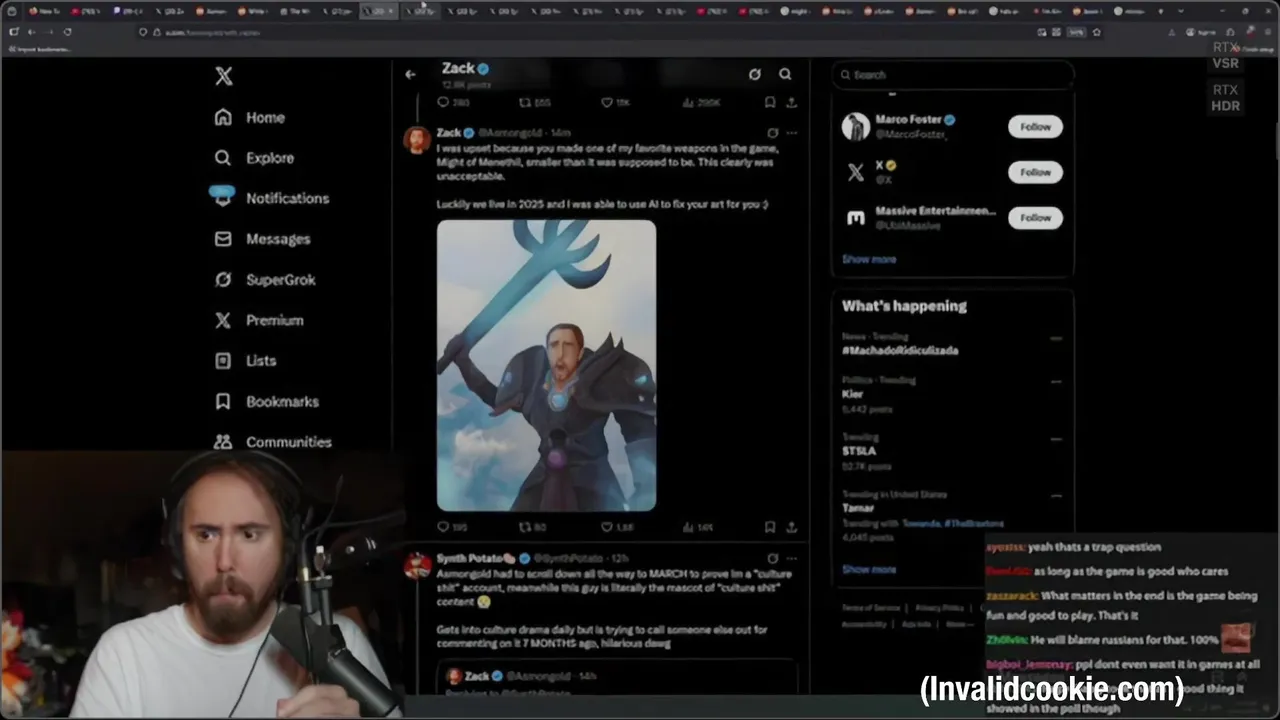Screen dimensions: 1280x720
Task: Open the $TSLA trending topic
Action: pos(859,451)
